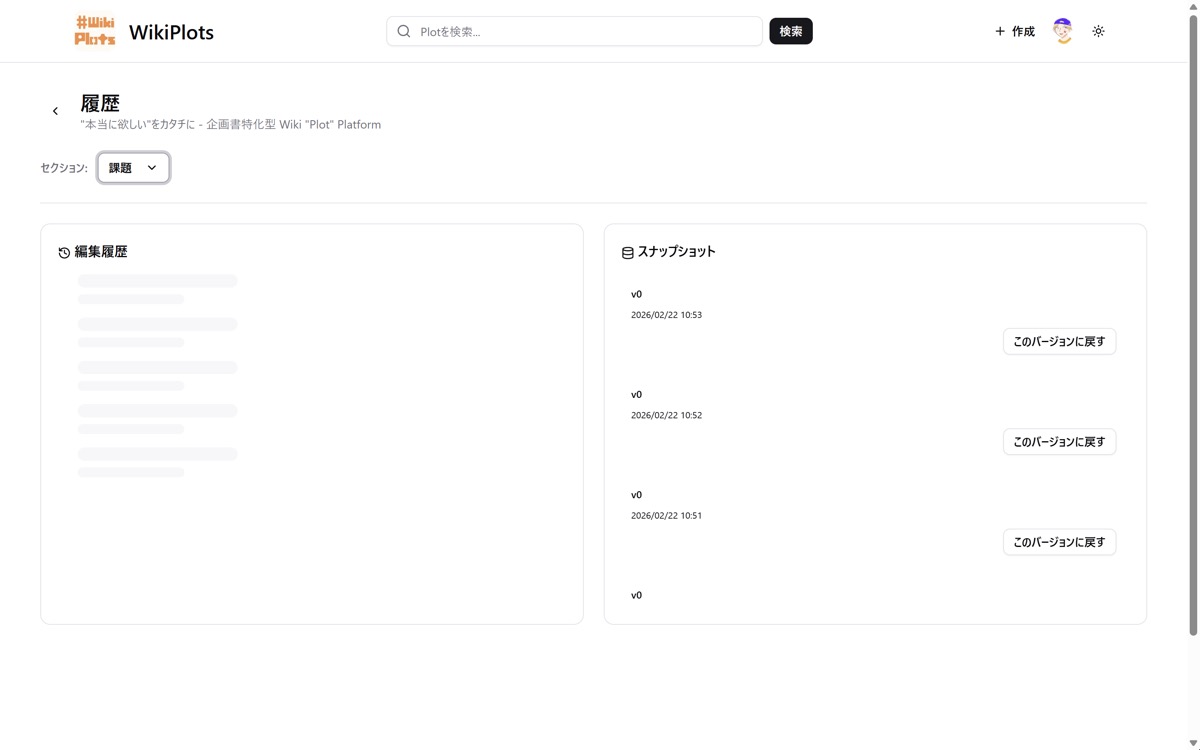Click the 2026/02/22 10:51 timestamp
1200x750 pixels.
click(x=666, y=516)
